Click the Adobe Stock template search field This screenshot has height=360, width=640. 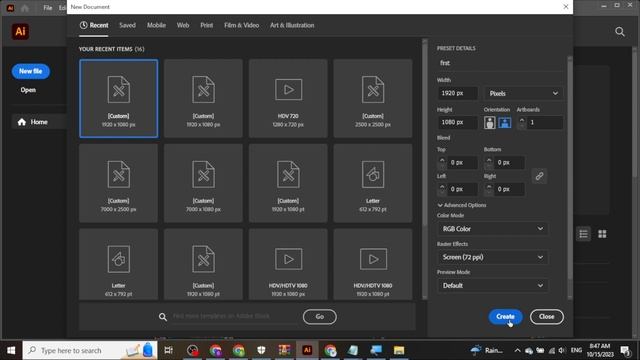tap(235, 316)
